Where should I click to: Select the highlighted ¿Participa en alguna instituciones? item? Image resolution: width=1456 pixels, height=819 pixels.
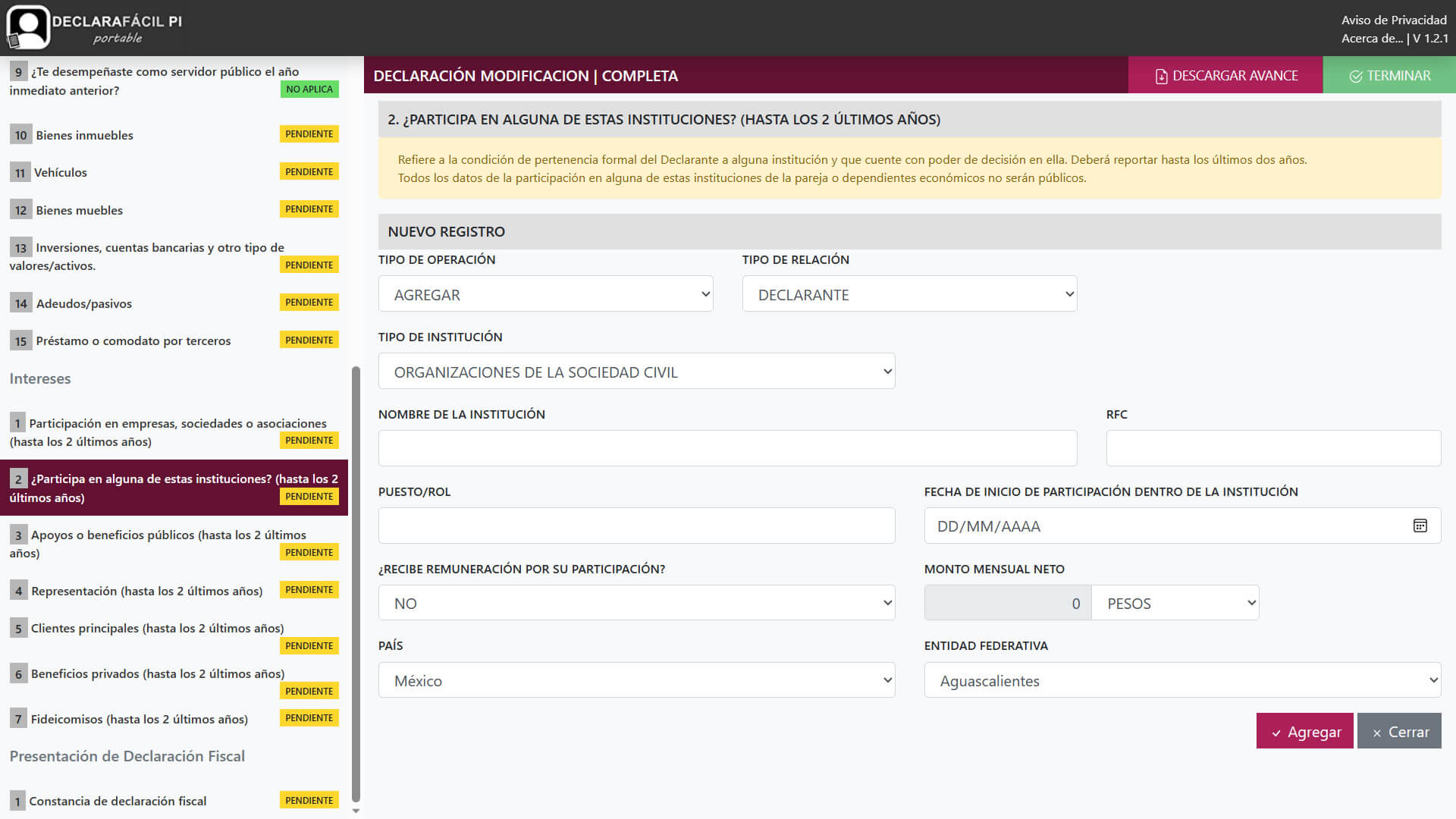pos(174,488)
